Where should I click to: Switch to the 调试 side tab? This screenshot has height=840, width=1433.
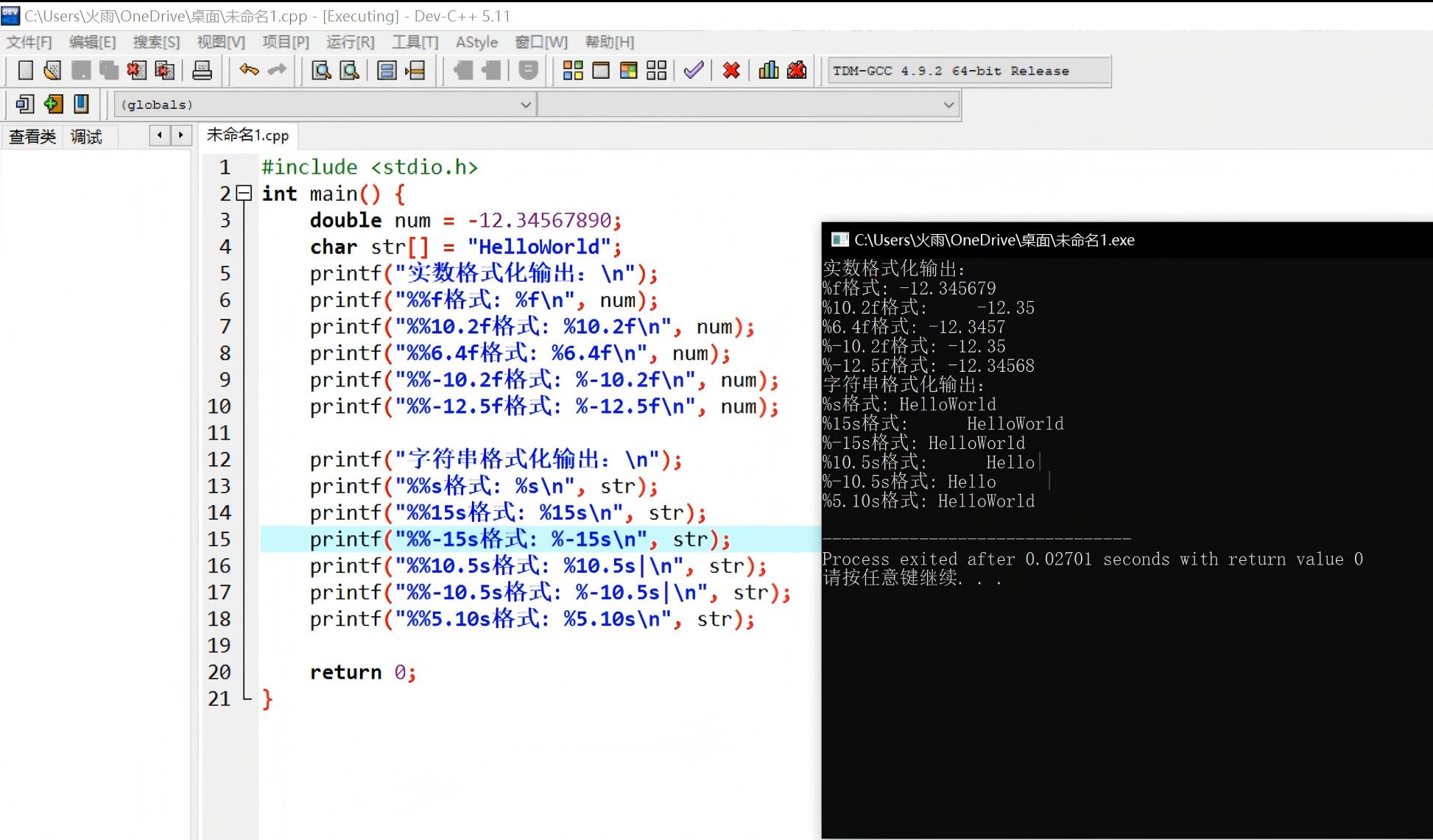tap(86, 137)
